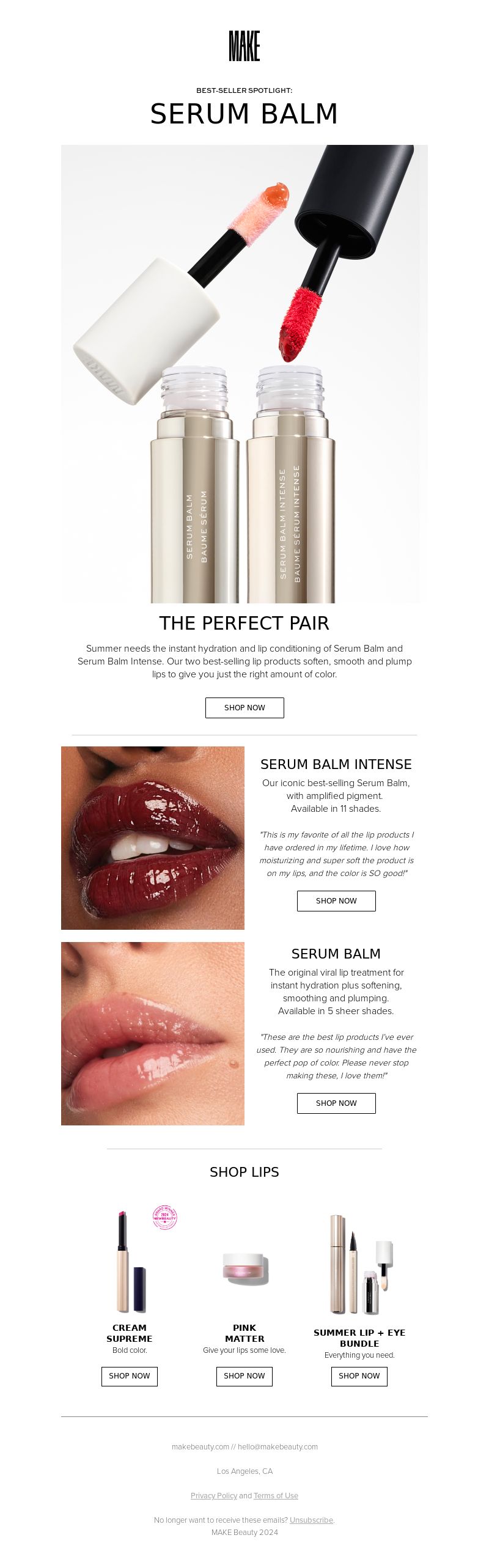Image resolution: width=489 pixels, height=1568 pixels.
Task: Click Shop Now for Serum Balm Intense
Action: tap(336, 900)
